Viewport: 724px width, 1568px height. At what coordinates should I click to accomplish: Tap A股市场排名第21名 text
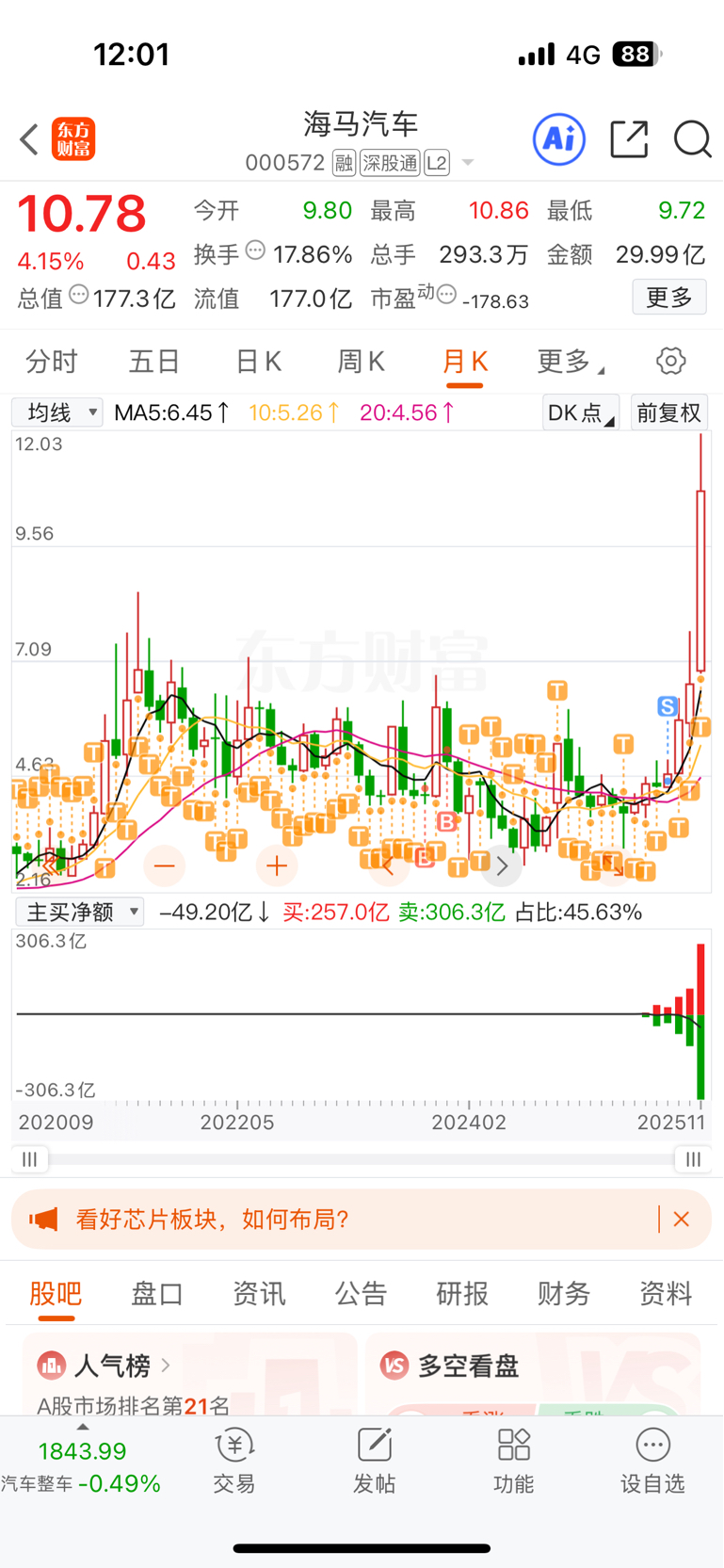click(x=134, y=1406)
